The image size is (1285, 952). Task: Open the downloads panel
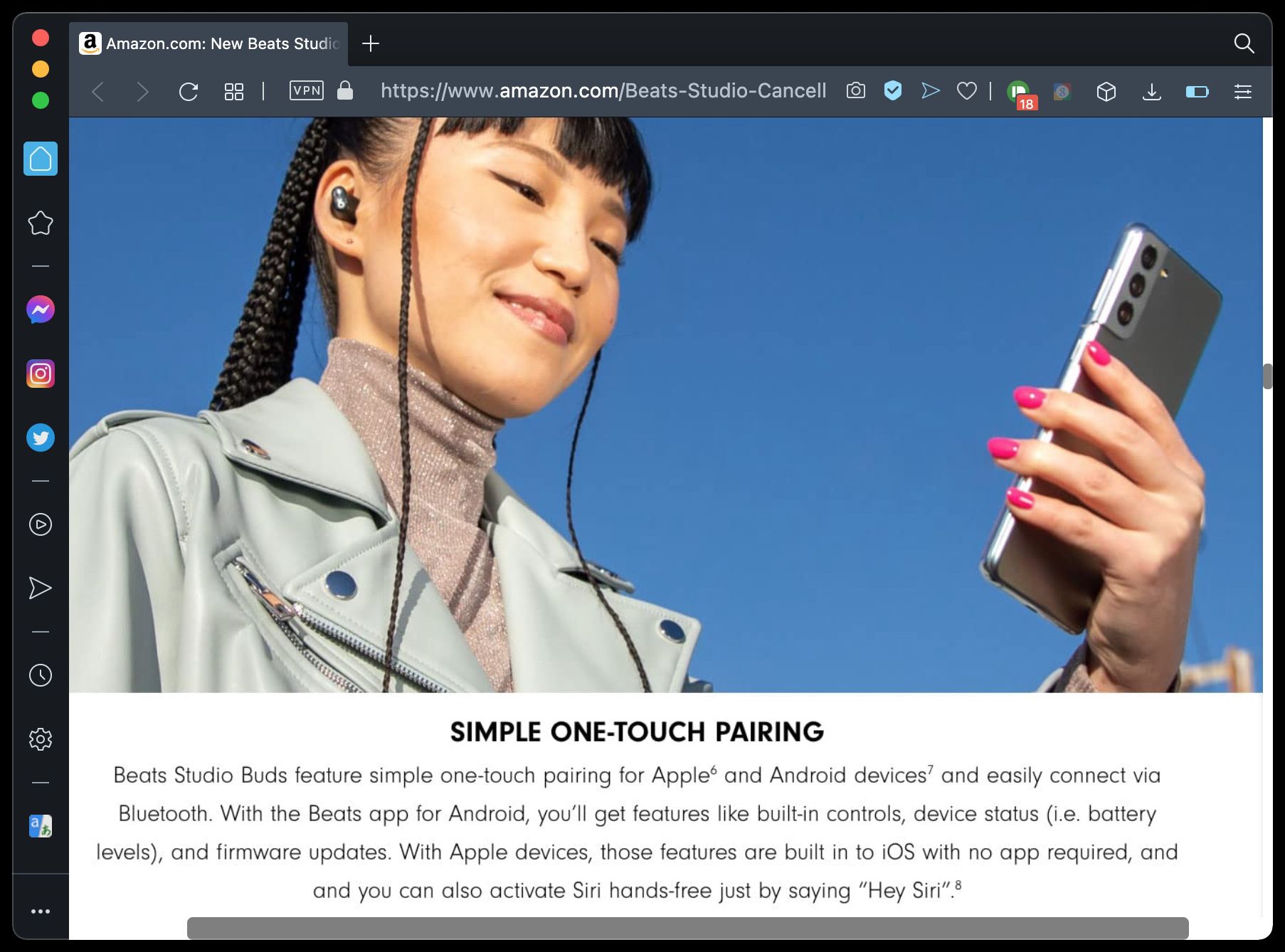click(1152, 92)
